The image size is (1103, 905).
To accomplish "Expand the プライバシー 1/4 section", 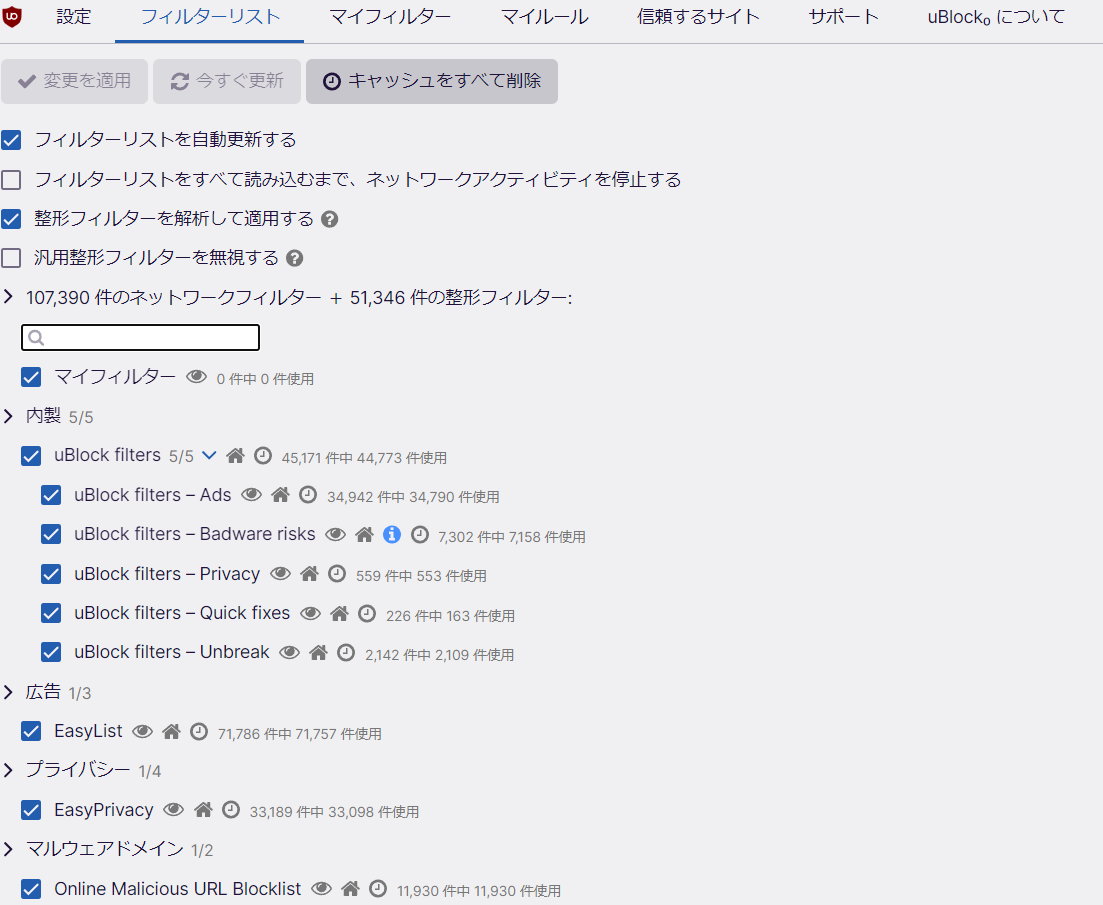I will [8, 771].
